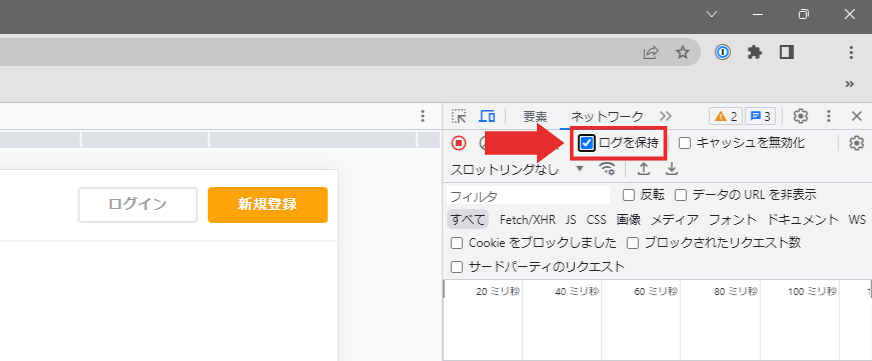Close the DevTools panel
The height and width of the screenshot is (361, 872).
(857, 116)
